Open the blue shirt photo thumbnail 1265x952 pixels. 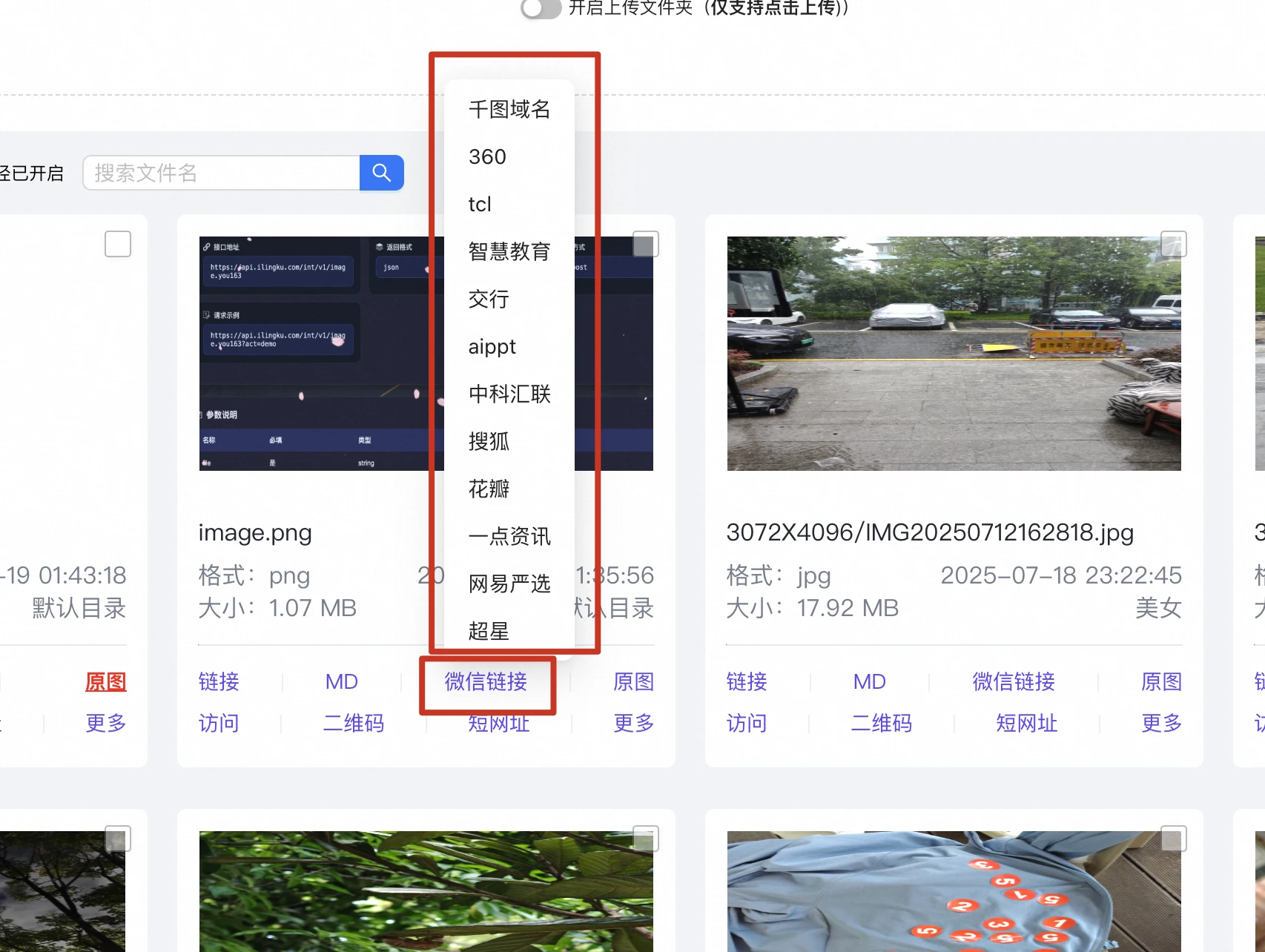(x=954, y=891)
